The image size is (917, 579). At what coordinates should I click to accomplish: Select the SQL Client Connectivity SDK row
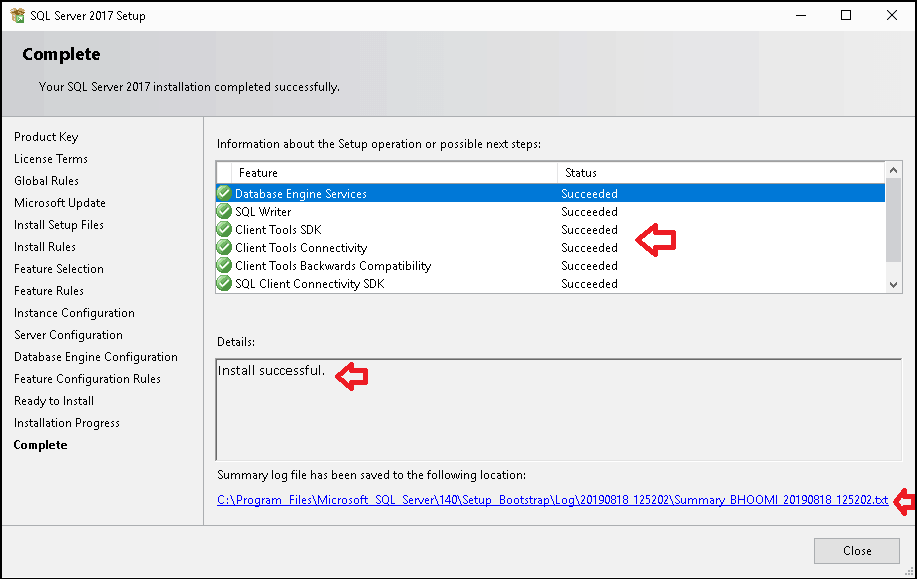550,284
